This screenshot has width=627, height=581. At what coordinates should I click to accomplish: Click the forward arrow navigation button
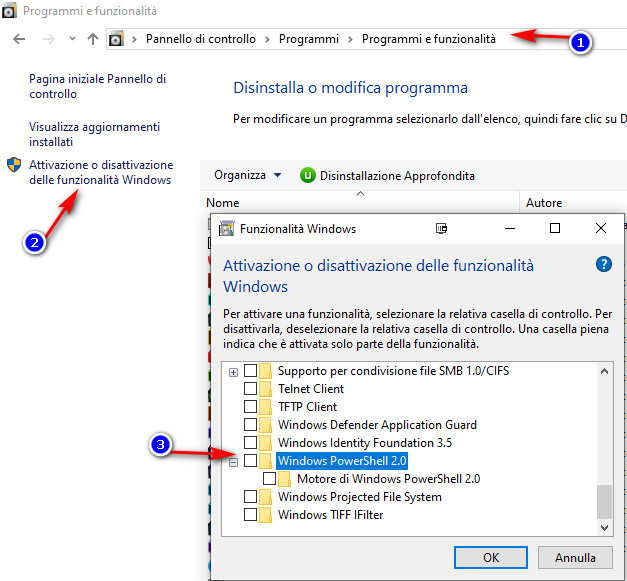click(48, 39)
